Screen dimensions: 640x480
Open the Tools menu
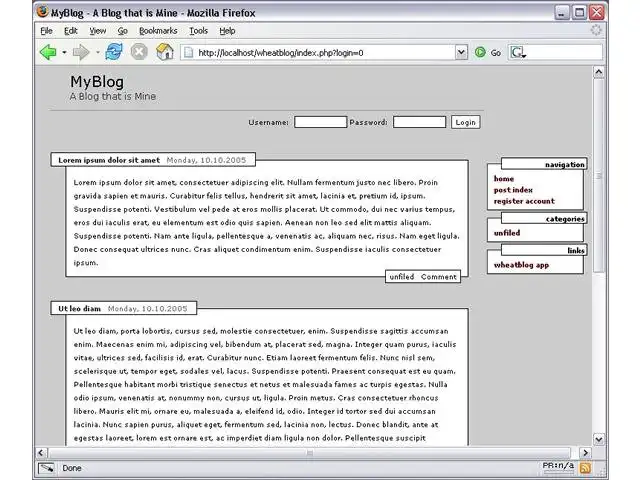pos(198,31)
